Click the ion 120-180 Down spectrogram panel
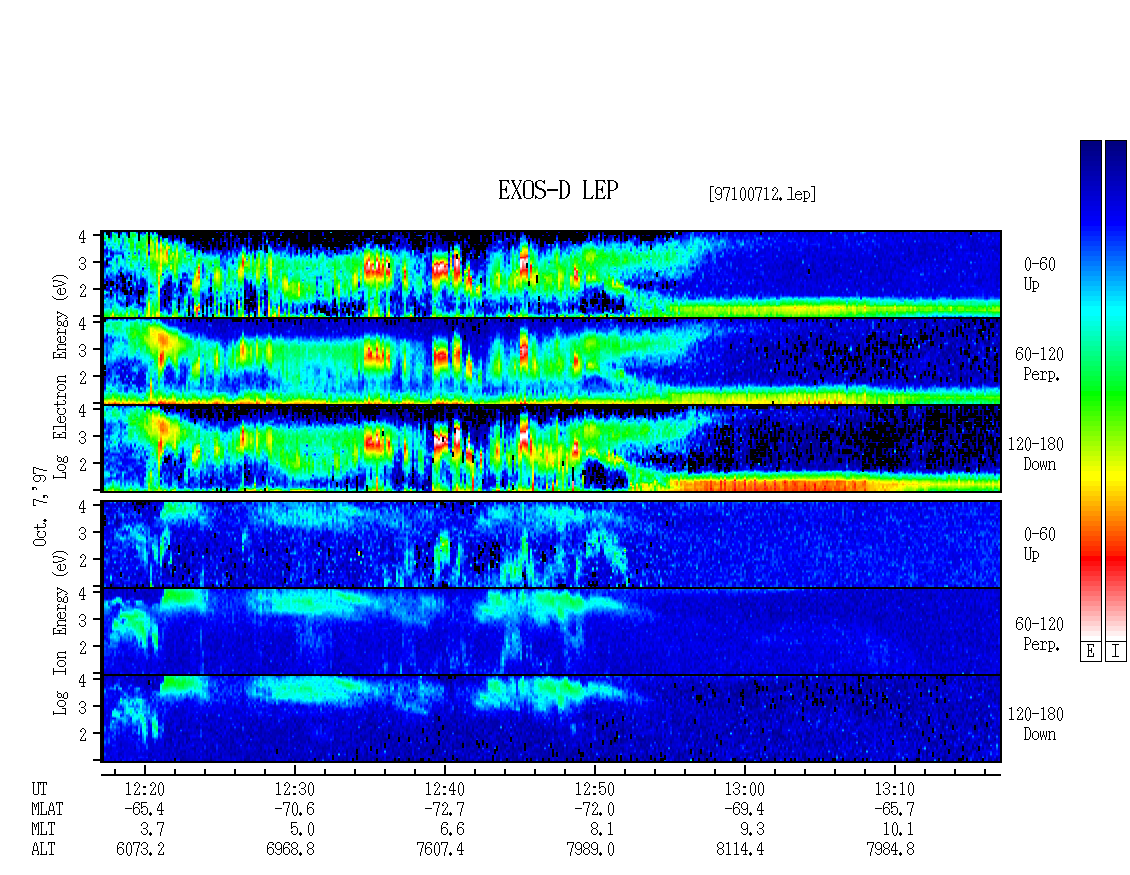 (x=552, y=719)
